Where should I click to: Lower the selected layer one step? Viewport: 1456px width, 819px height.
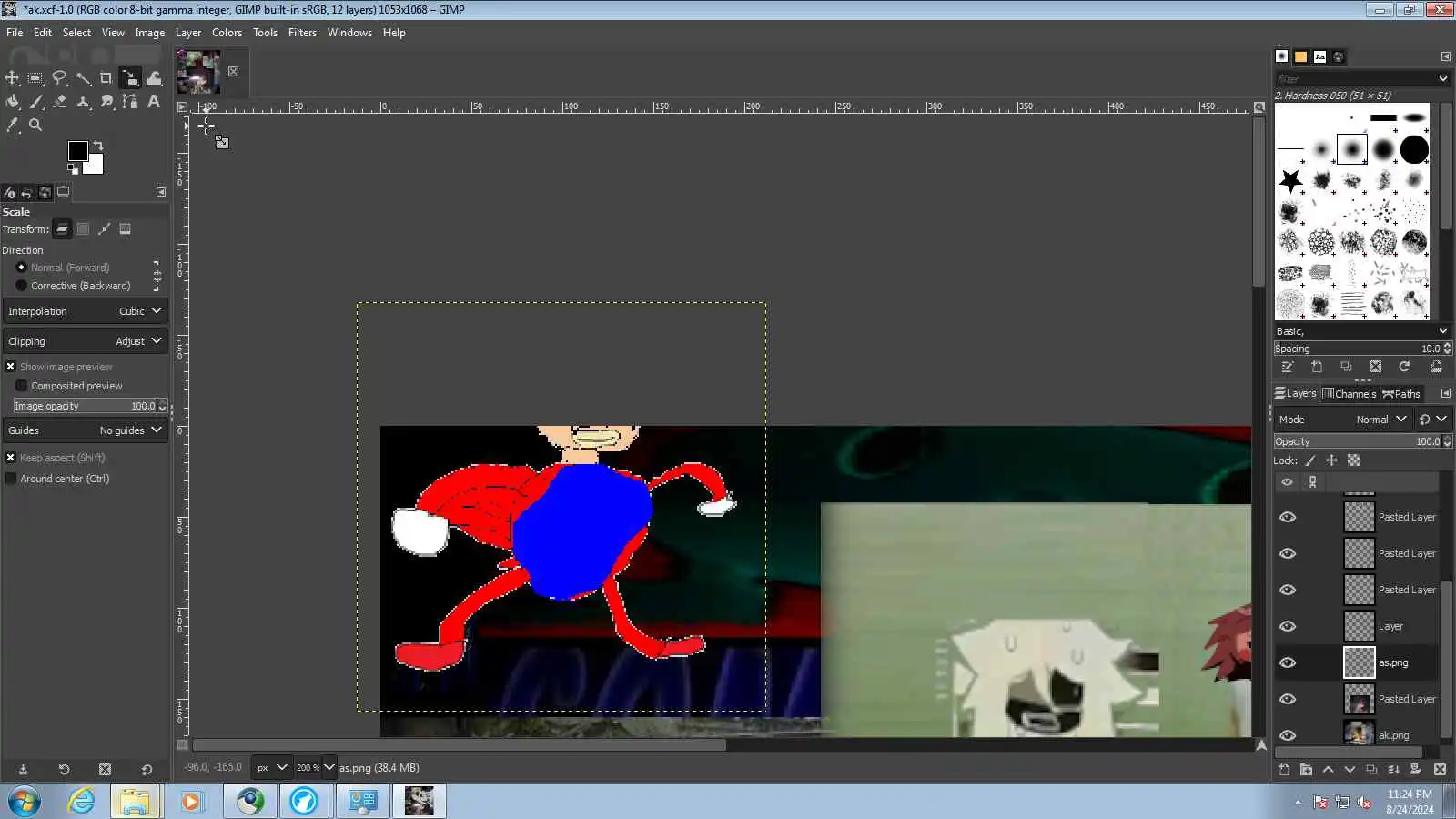1350,770
